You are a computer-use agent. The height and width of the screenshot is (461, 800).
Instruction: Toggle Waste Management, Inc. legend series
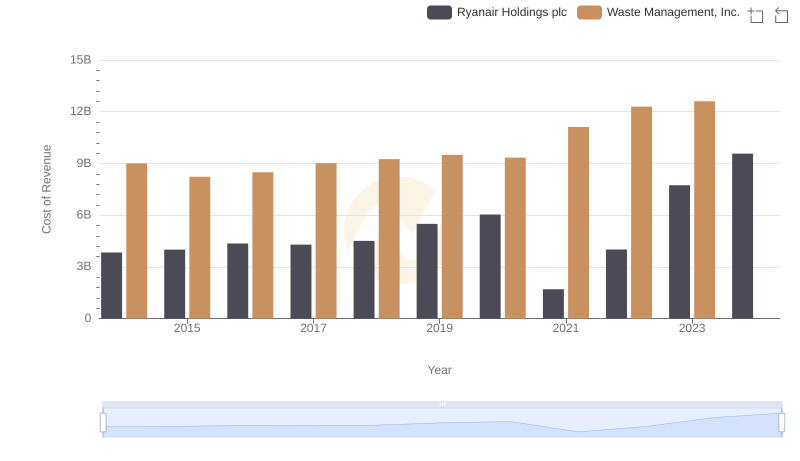tap(658, 12)
